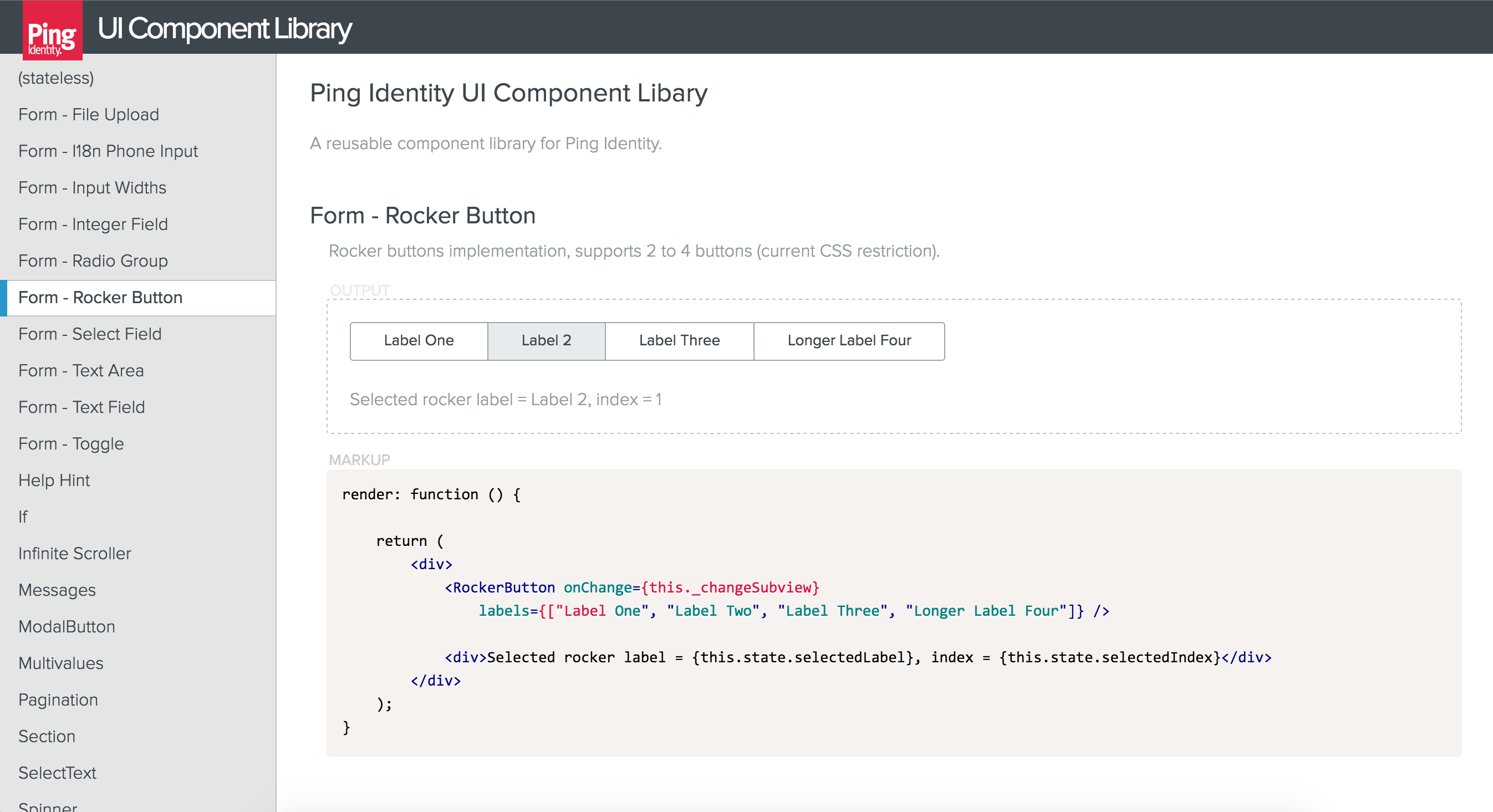Go to Form - Text Area
The width and height of the screenshot is (1493, 812).
(x=81, y=370)
